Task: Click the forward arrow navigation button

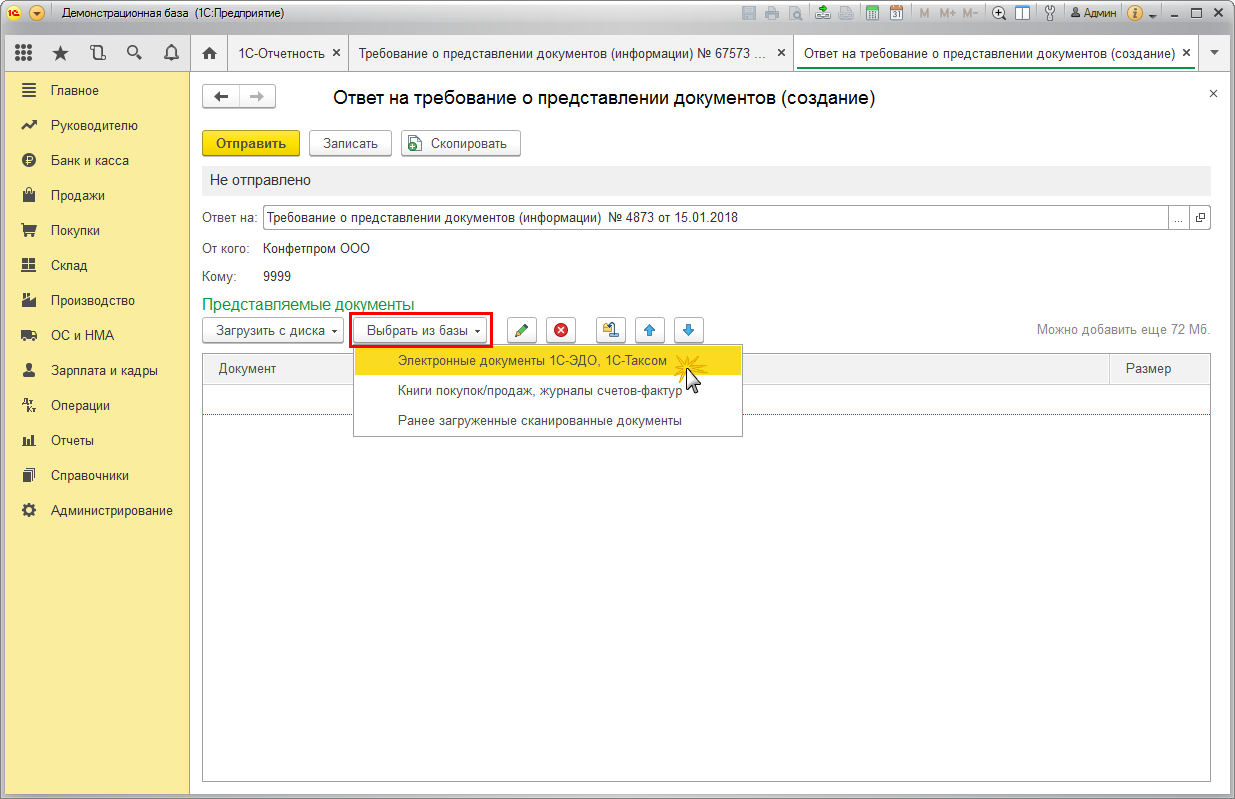Action: click(x=257, y=97)
